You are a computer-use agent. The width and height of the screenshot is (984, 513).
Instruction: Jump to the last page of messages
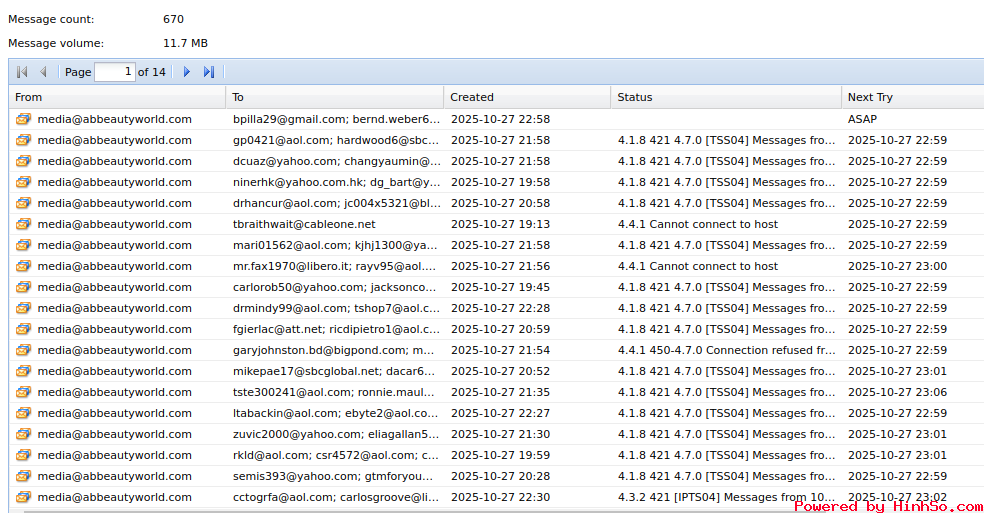(x=209, y=72)
